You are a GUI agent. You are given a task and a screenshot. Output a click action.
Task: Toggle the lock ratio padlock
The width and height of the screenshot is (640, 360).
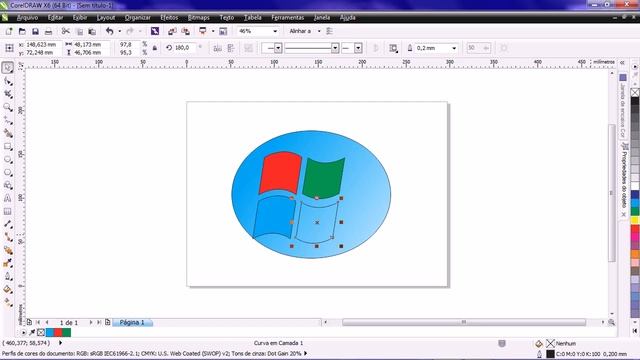click(x=155, y=48)
